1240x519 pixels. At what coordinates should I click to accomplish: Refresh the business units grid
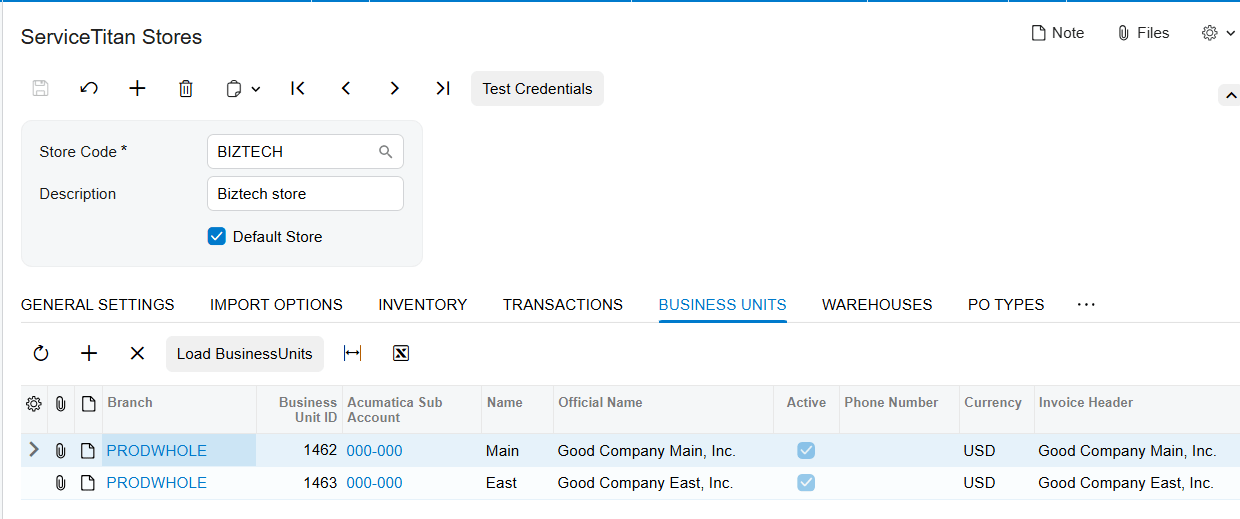(41, 353)
